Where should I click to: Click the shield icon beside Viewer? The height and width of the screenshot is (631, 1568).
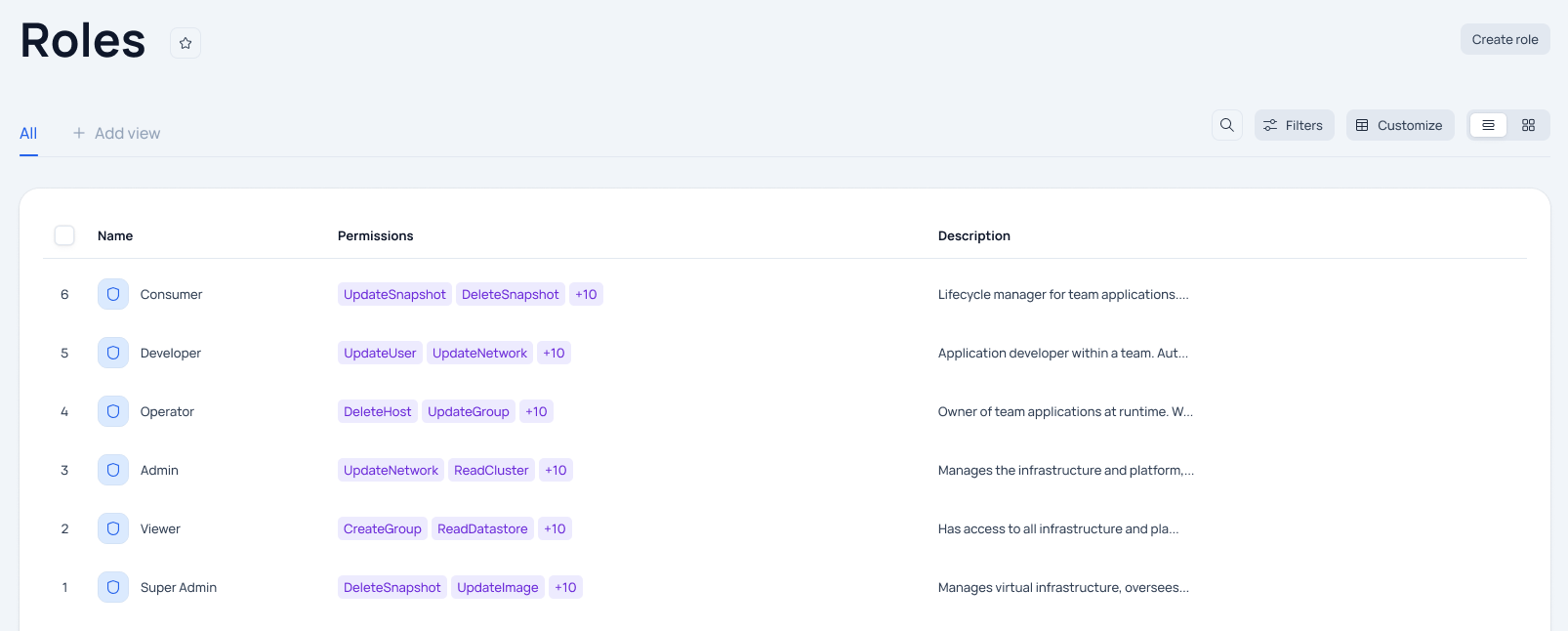(x=113, y=528)
